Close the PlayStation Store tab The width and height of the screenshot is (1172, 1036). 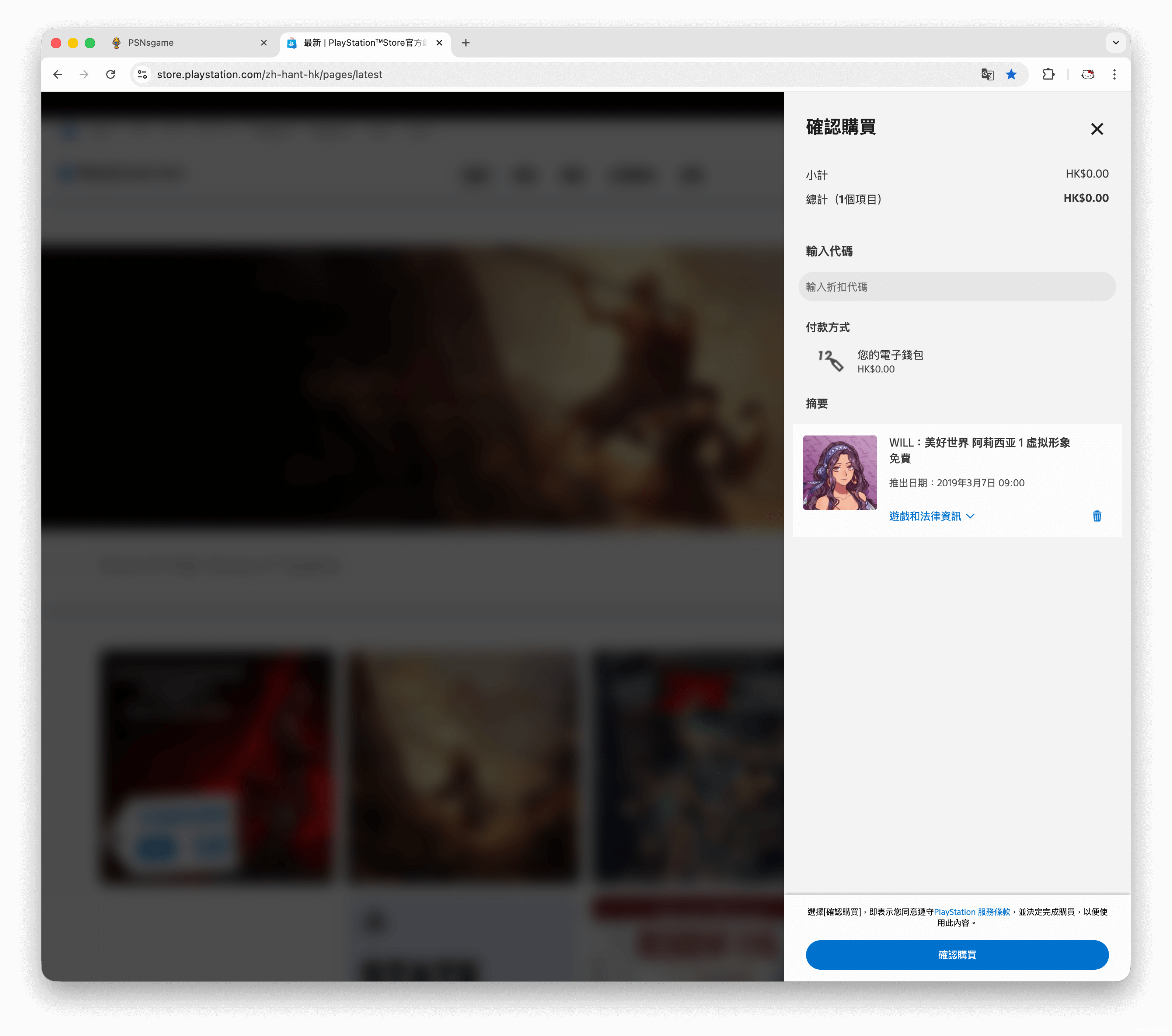[x=439, y=42]
